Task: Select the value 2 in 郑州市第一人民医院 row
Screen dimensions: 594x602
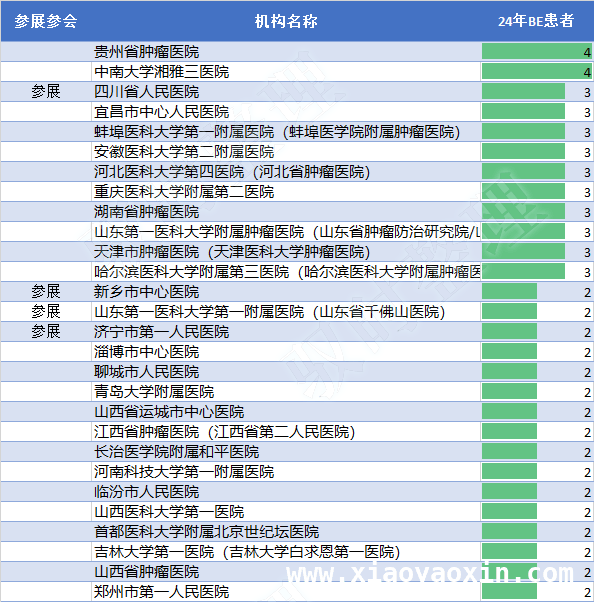Action: tap(587, 592)
